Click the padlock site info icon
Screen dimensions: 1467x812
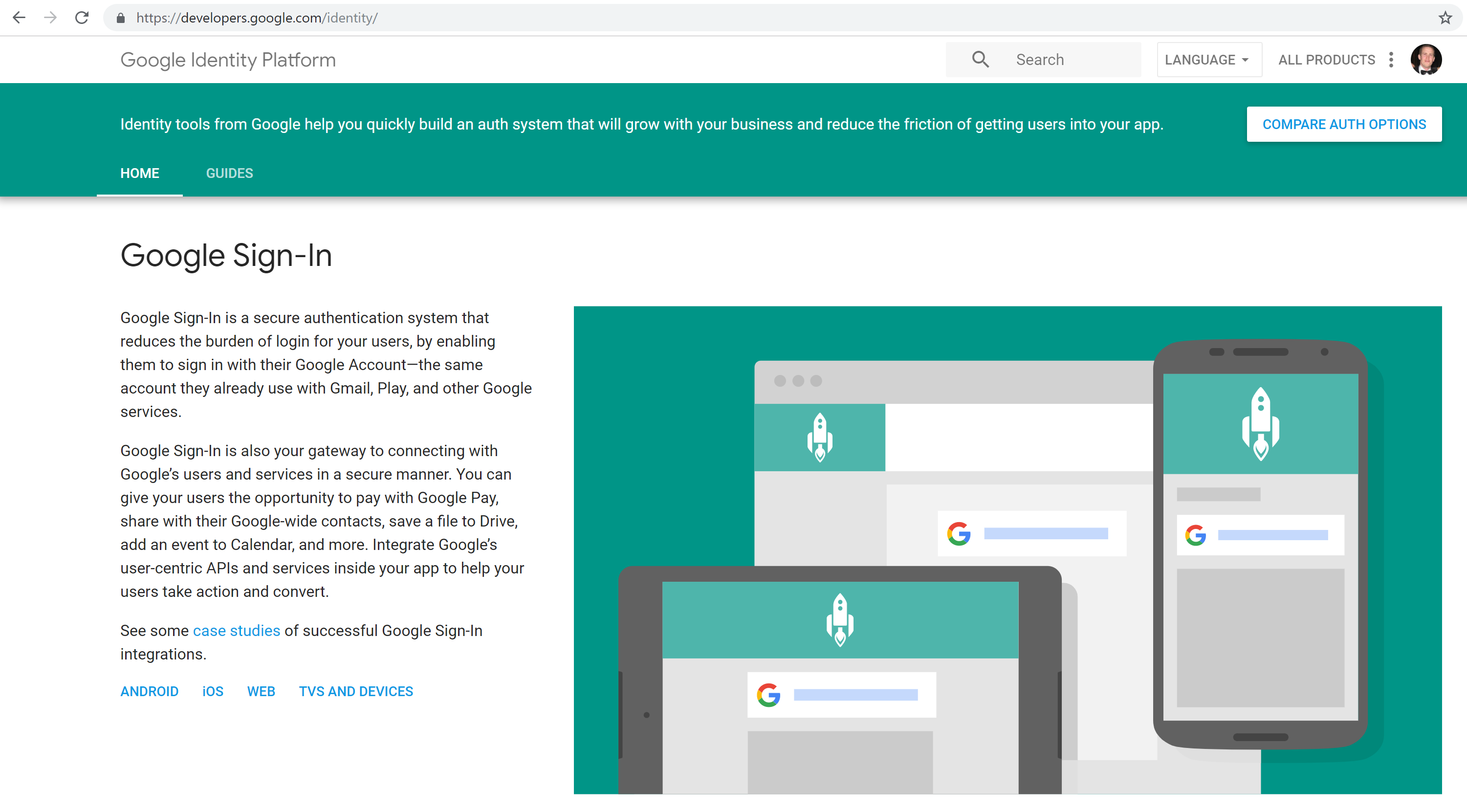(121, 18)
